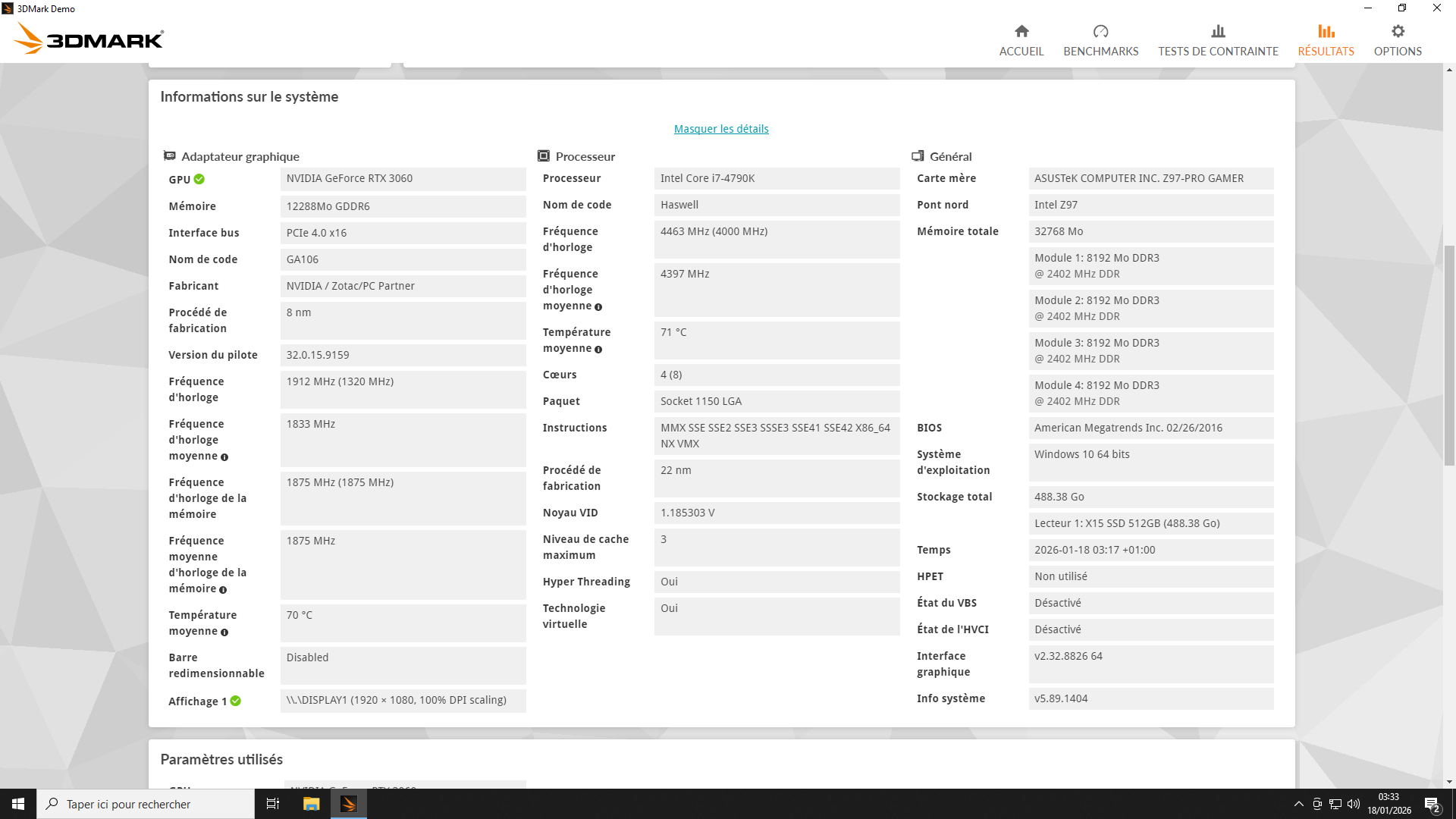Click the Windows Start button
The height and width of the screenshot is (819, 1456).
(x=18, y=804)
